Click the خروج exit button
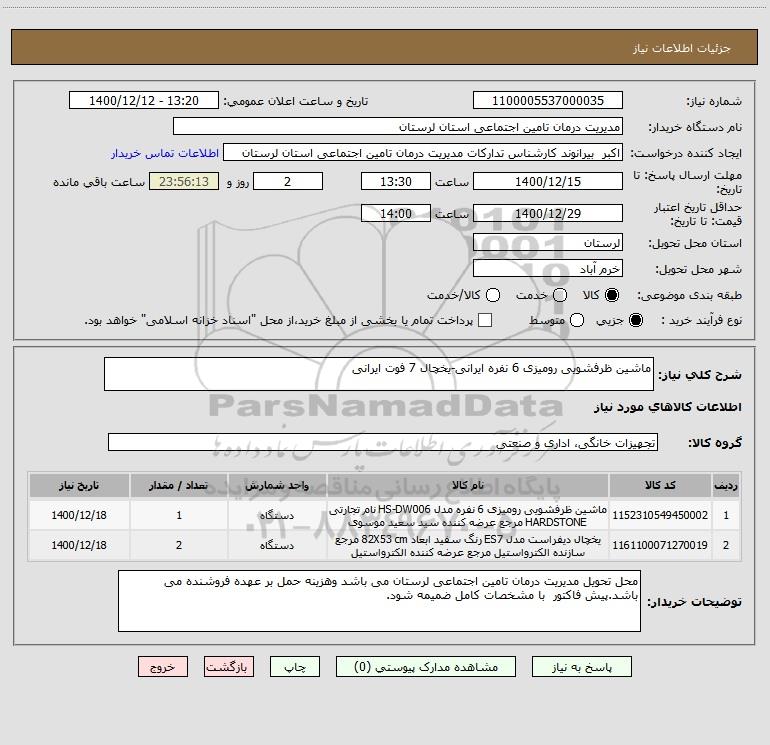770x745 pixels. tap(163, 667)
